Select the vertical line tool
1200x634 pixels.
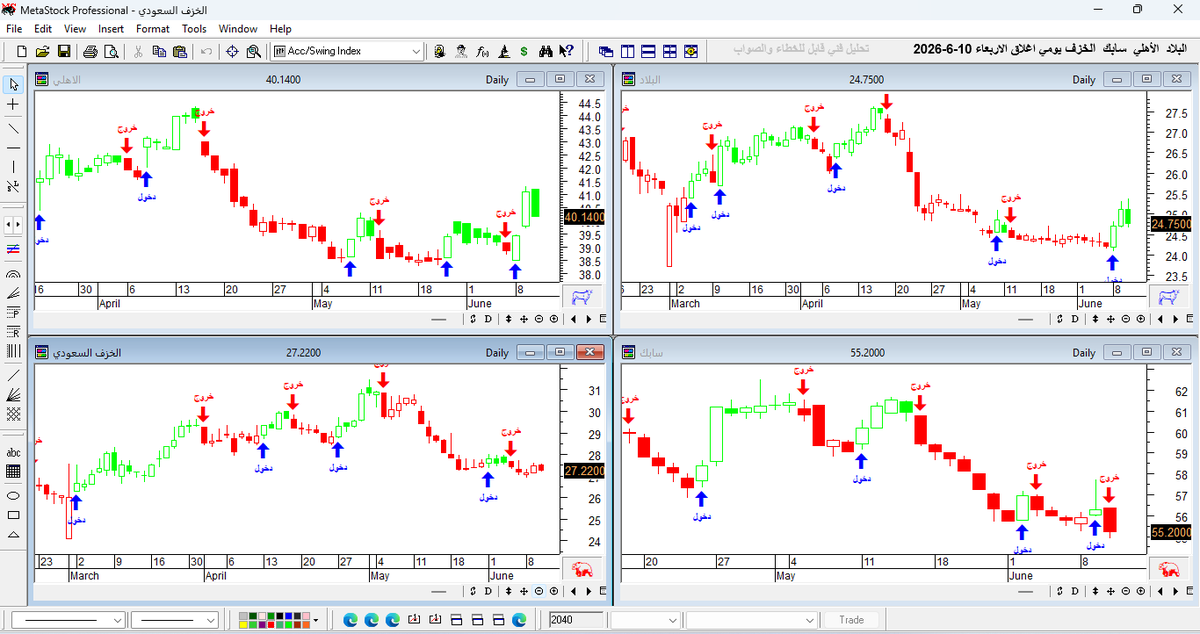tap(13, 166)
